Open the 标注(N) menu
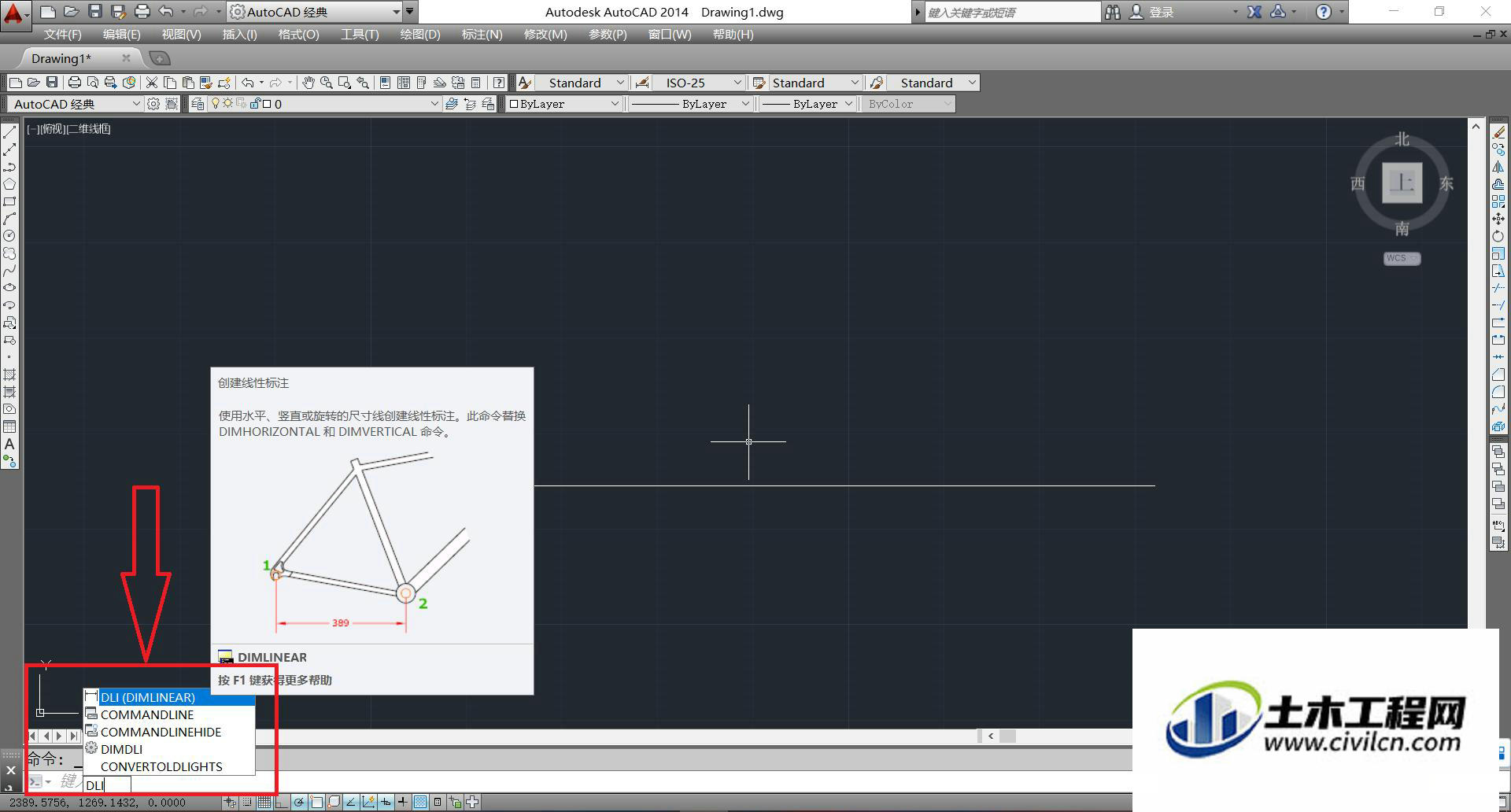The height and width of the screenshot is (812, 1511). [x=482, y=35]
